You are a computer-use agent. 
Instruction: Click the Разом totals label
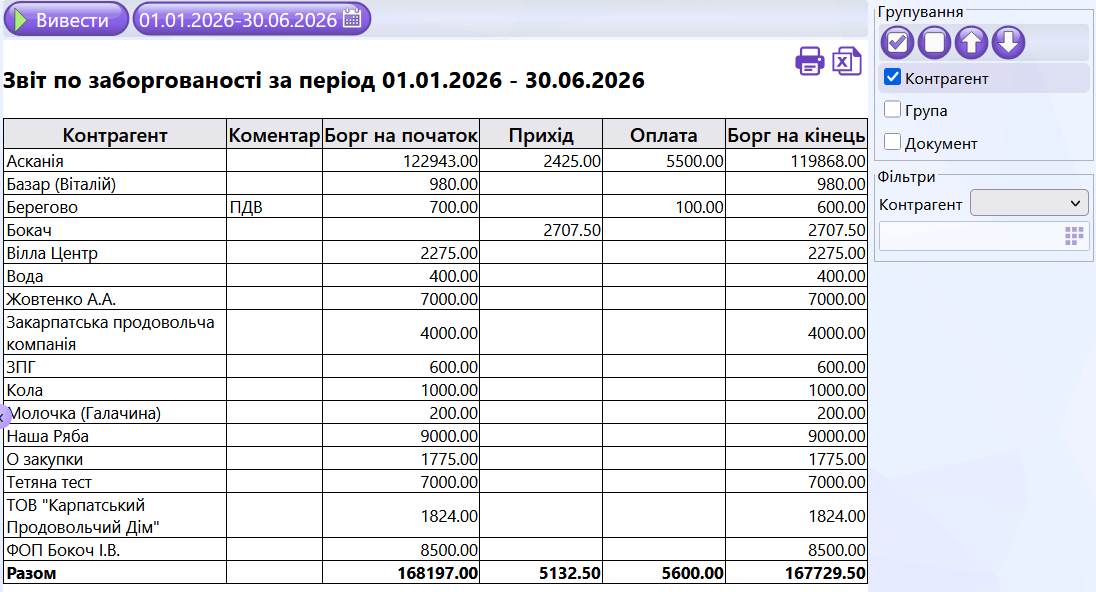[x=31, y=573]
